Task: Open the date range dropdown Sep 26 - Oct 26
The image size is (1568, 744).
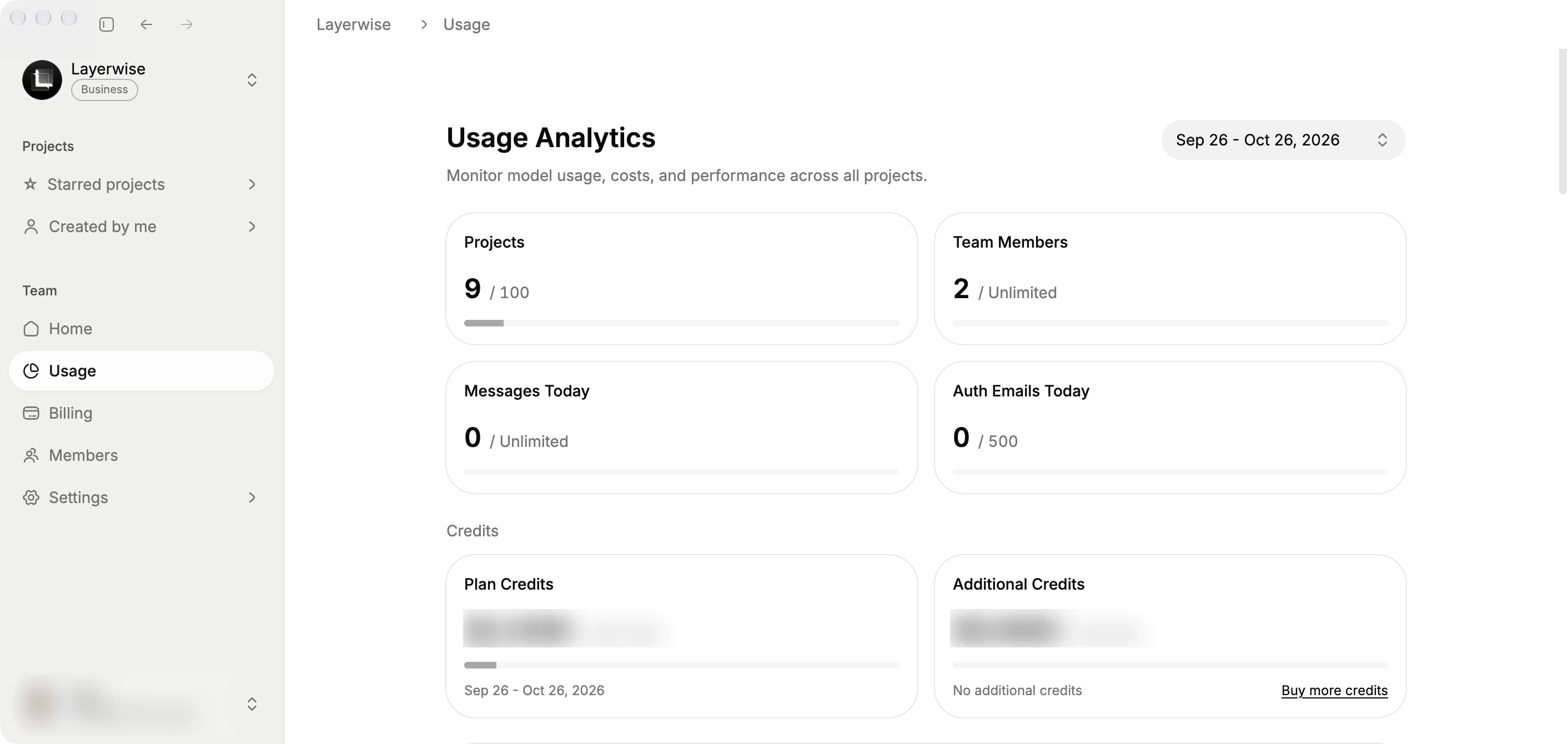Action: click(x=1283, y=140)
